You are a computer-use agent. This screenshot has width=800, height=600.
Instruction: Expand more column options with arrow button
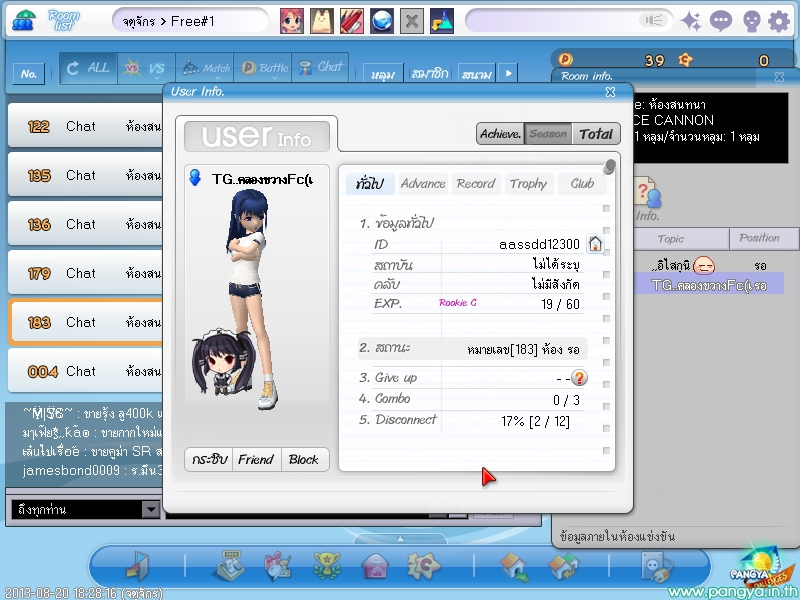tap(508, 73)
